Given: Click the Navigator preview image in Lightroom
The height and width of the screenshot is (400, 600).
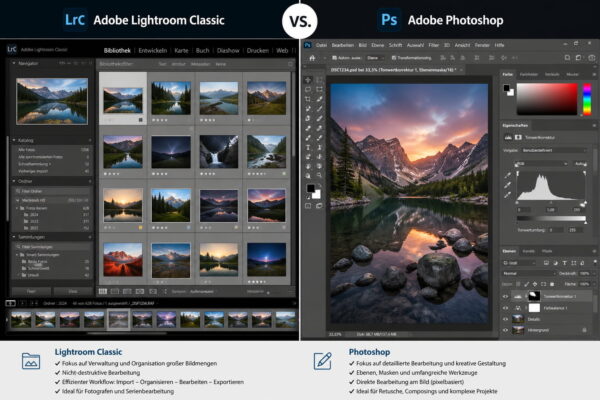Looking at the screenshot, I should point(52,101).
